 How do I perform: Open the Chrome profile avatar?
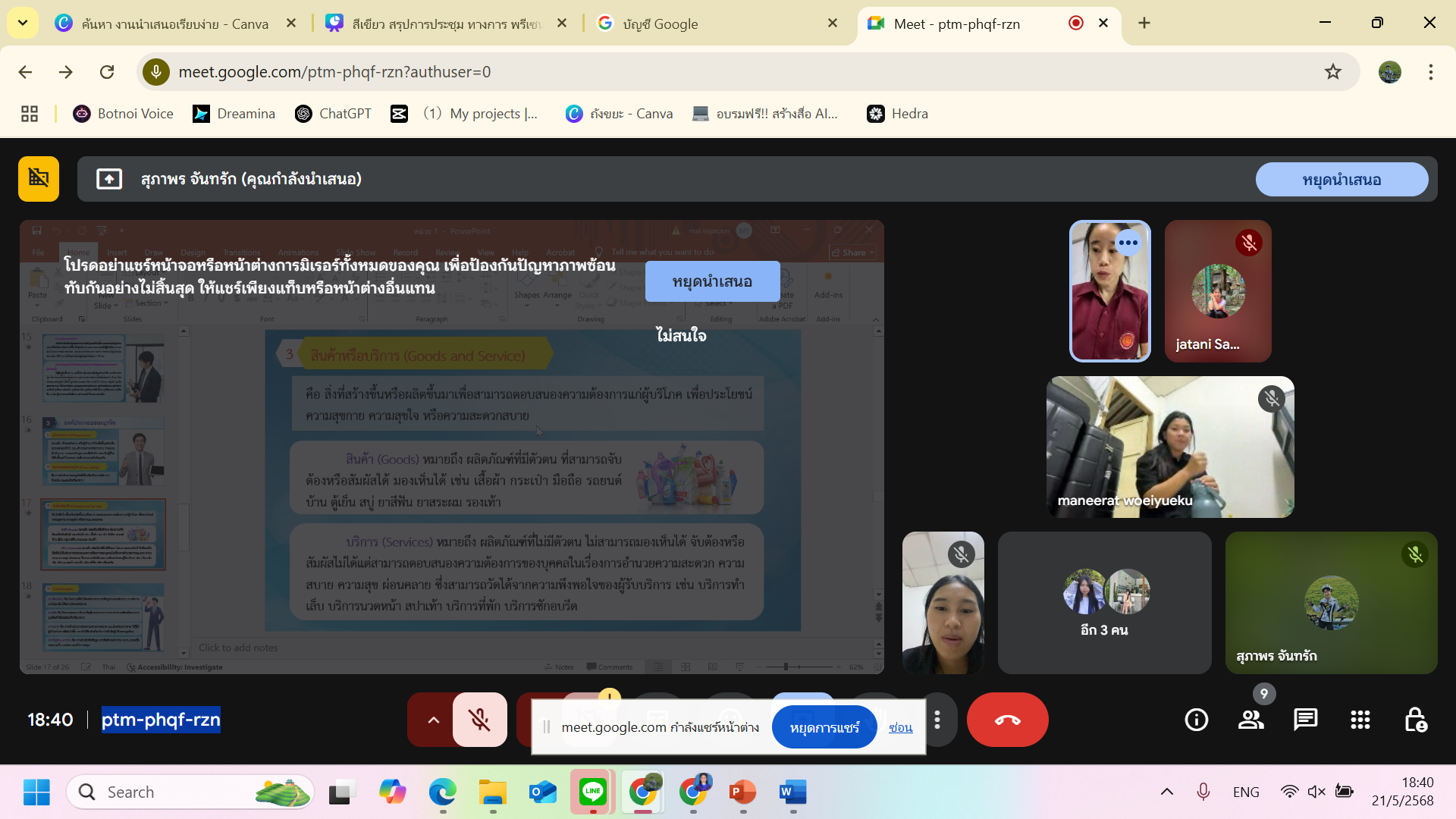click(x=1390, y=72)
